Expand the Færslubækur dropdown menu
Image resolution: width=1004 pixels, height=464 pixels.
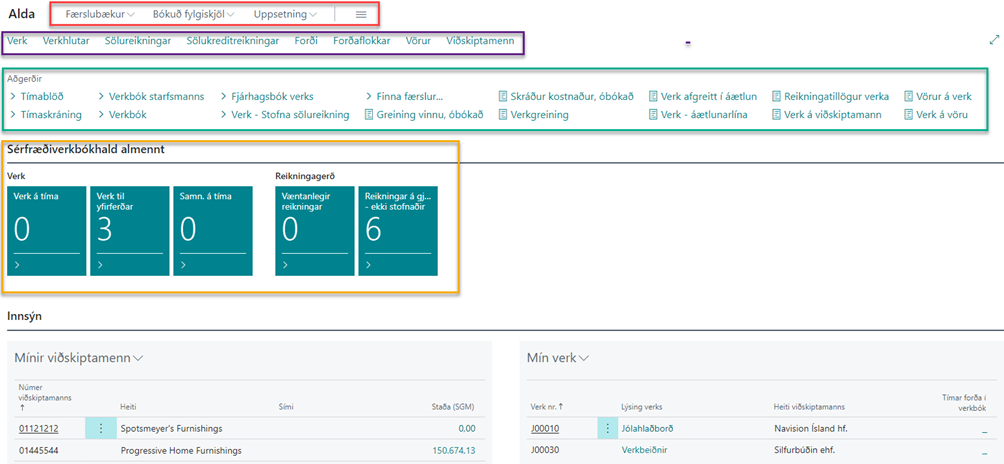pyautogui.click(x=100, y=15)
